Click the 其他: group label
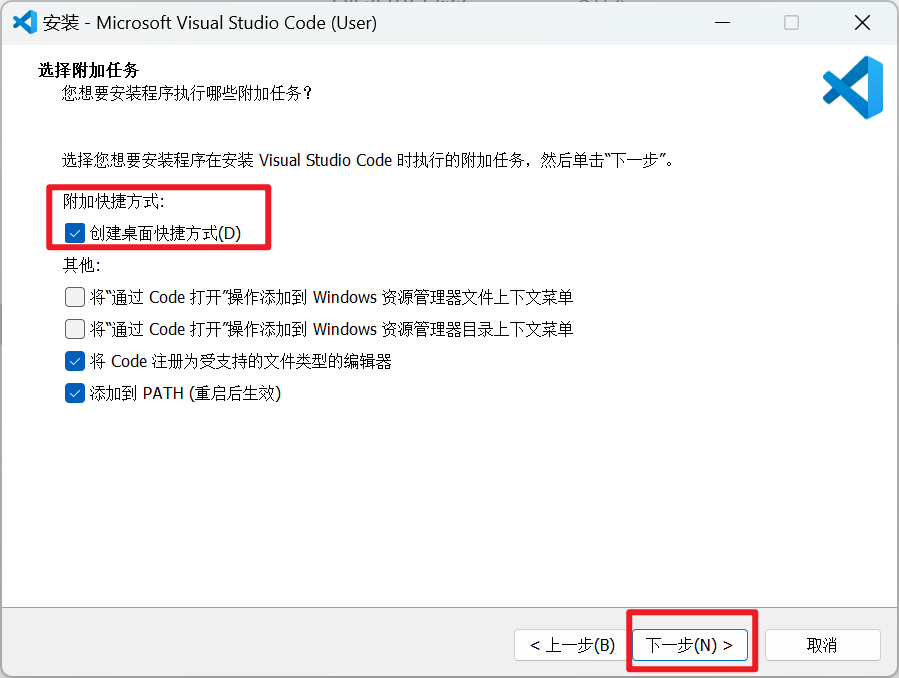This screenshot has width=899, height=678. coord(81,265)
